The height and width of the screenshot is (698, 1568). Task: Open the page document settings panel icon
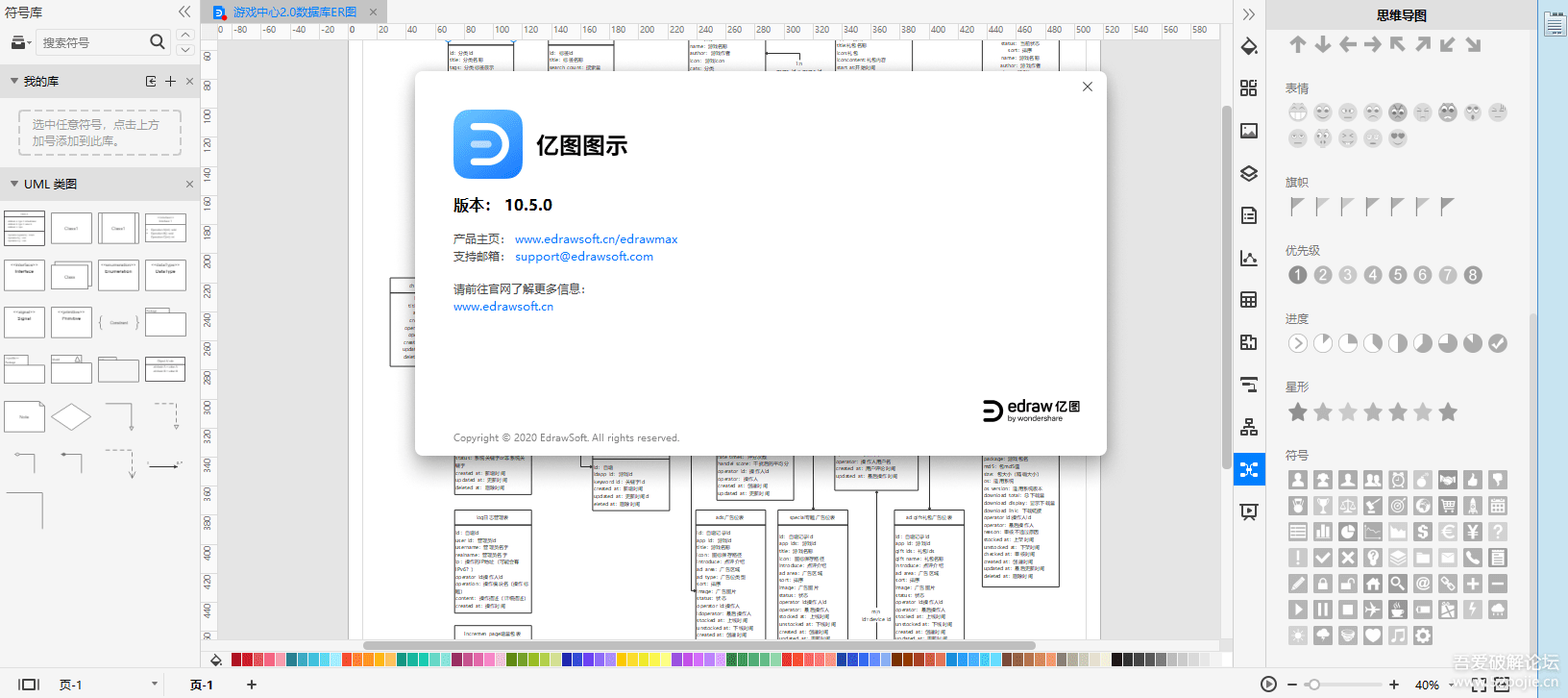[x=1249, y=215]
